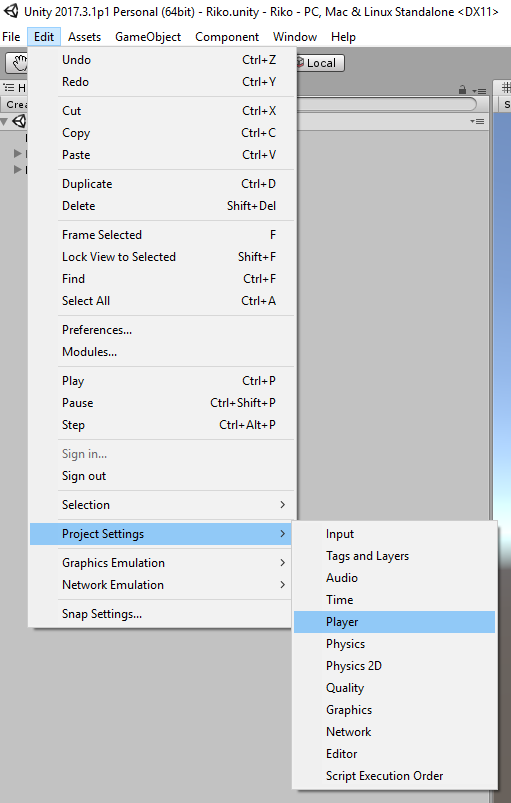The image size is (511, 803).
Task: Expand the Network Emulation submenu
Action: [162, 584]
